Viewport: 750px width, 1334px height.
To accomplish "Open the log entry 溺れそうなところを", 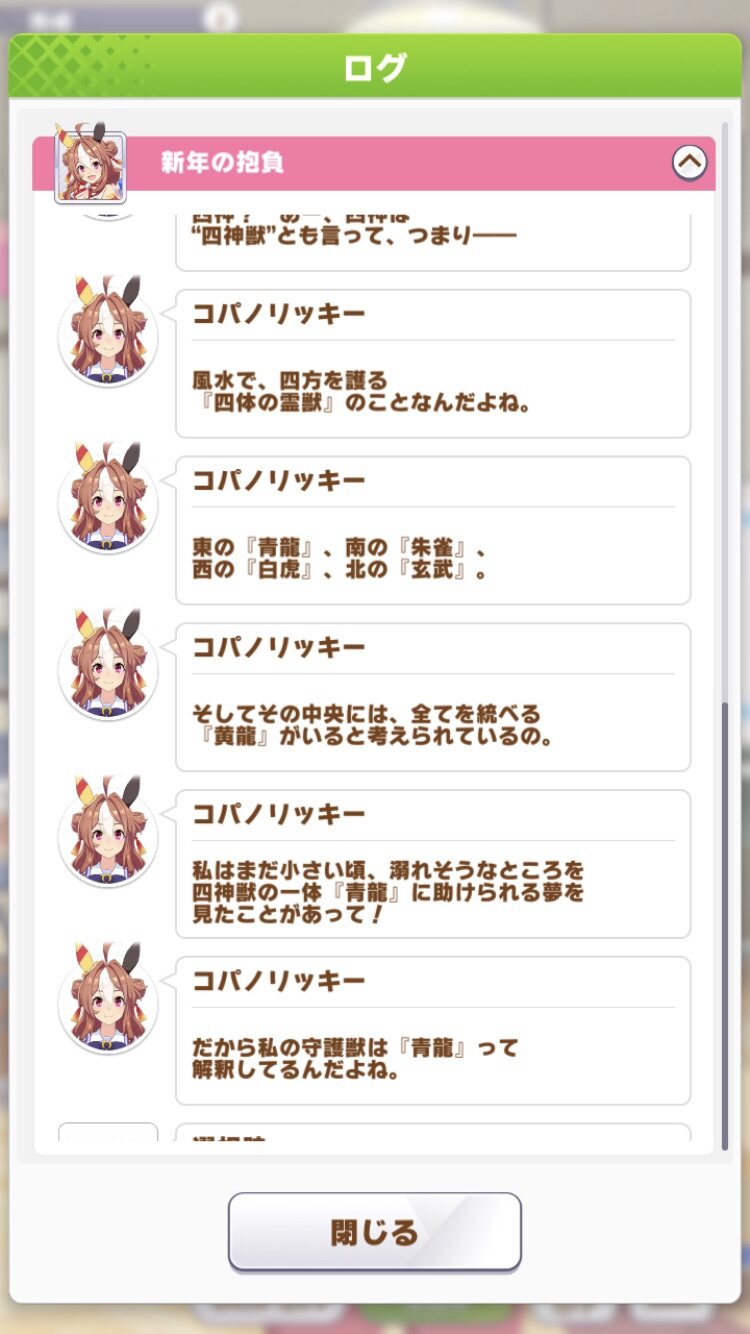I will 433,865.
